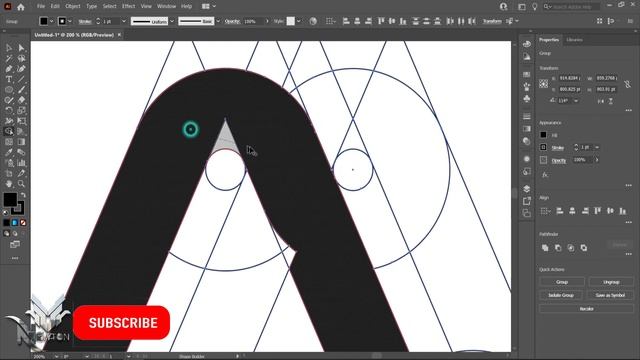Screen dimensions: 640x360
Task: Set paint mode to Color
Action: click(7, 223)
